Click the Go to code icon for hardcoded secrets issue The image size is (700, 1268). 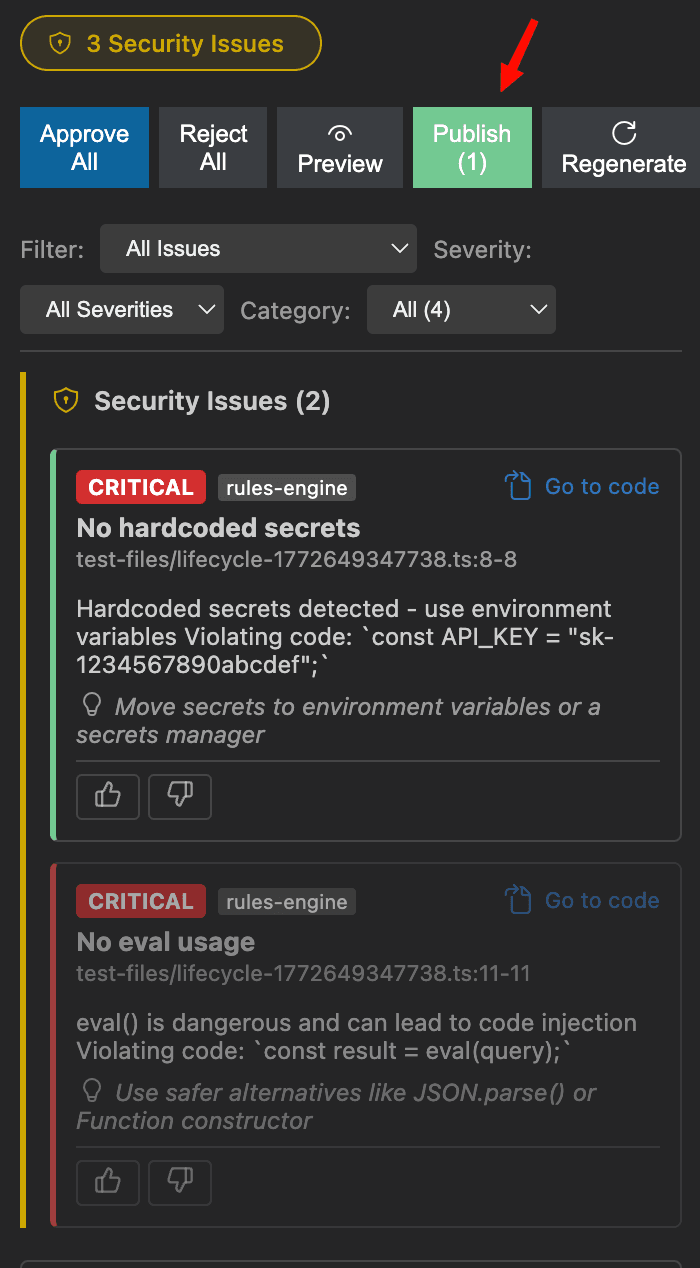point(518,486)
